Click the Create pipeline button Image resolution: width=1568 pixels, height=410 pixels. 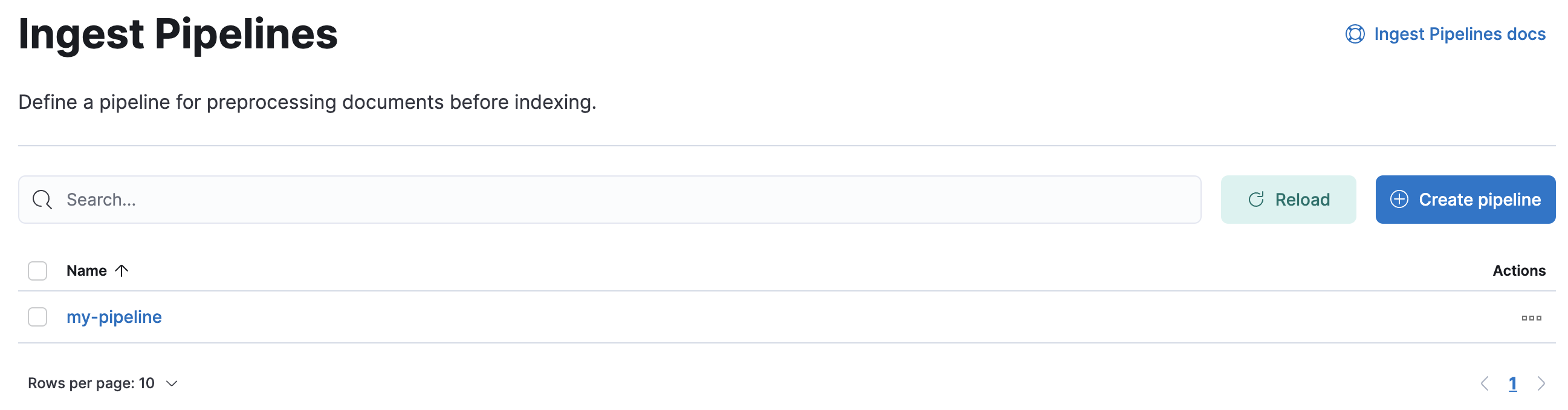point(1465,199)
